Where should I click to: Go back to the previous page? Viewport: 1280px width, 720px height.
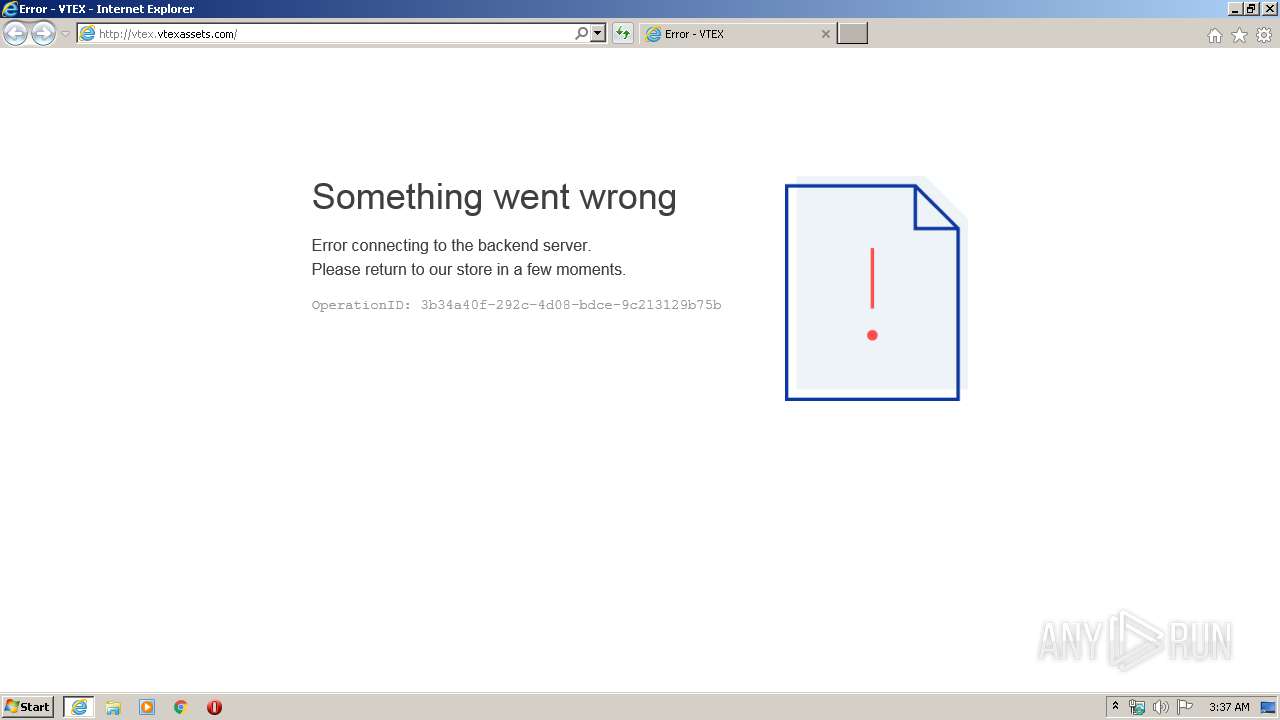[x=16, y=34]
